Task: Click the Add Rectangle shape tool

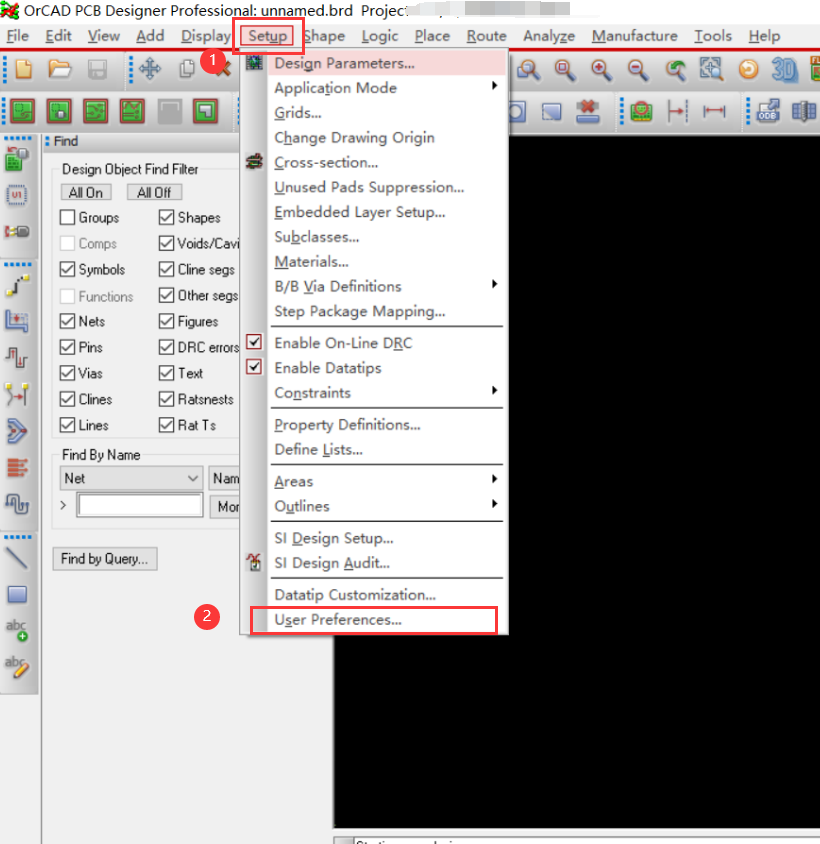Action: [x=17, y=594]
